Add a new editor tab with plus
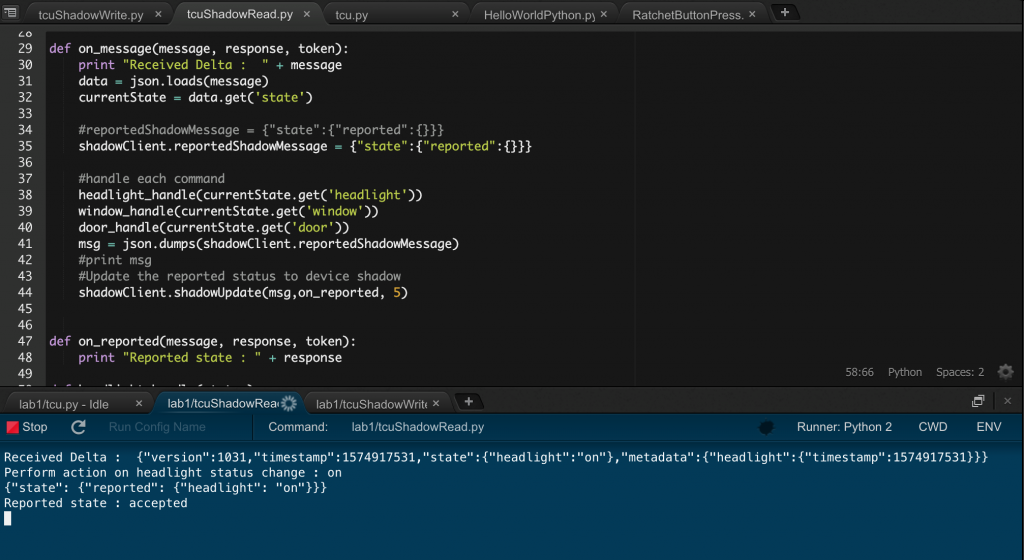Viewport: 1024px width, 560px height. [x=785, y=12]
